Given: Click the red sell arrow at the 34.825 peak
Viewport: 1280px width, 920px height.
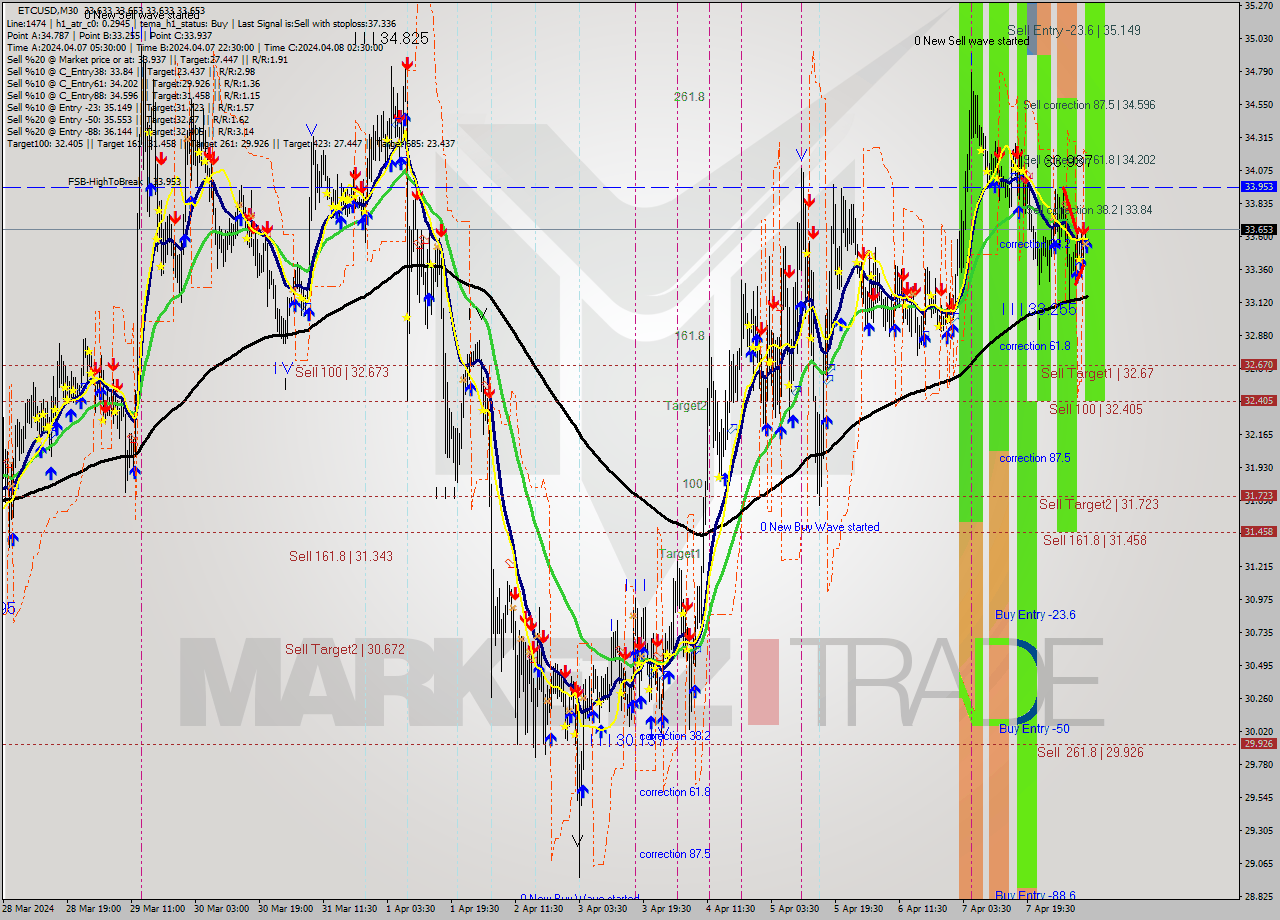Looking at the screenshot, I should pyautogui.click(x=406, y=63).
